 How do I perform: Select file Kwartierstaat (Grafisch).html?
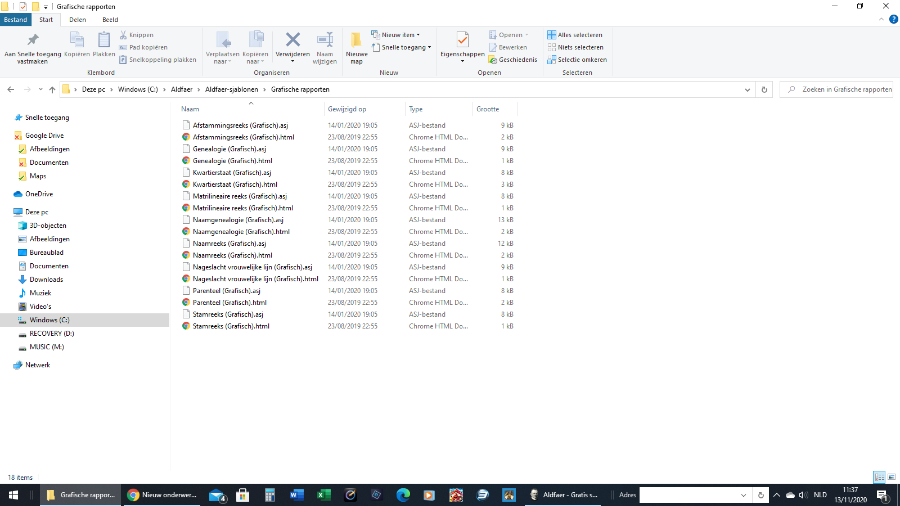(235, 184)
